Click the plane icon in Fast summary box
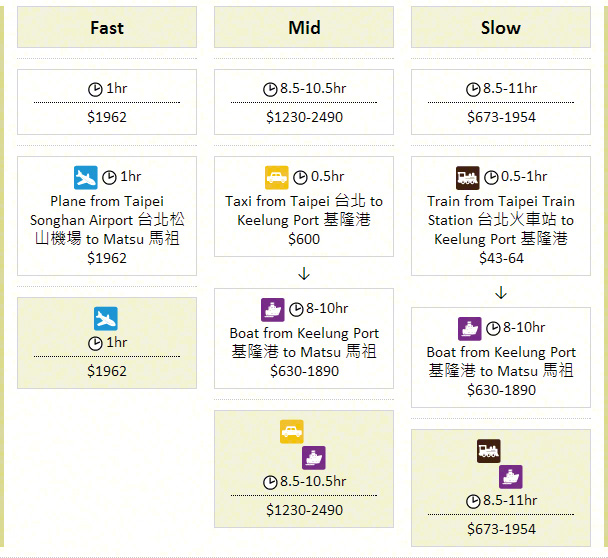The height and width of the screenshot is (558, 608). (x=106, y=319)
